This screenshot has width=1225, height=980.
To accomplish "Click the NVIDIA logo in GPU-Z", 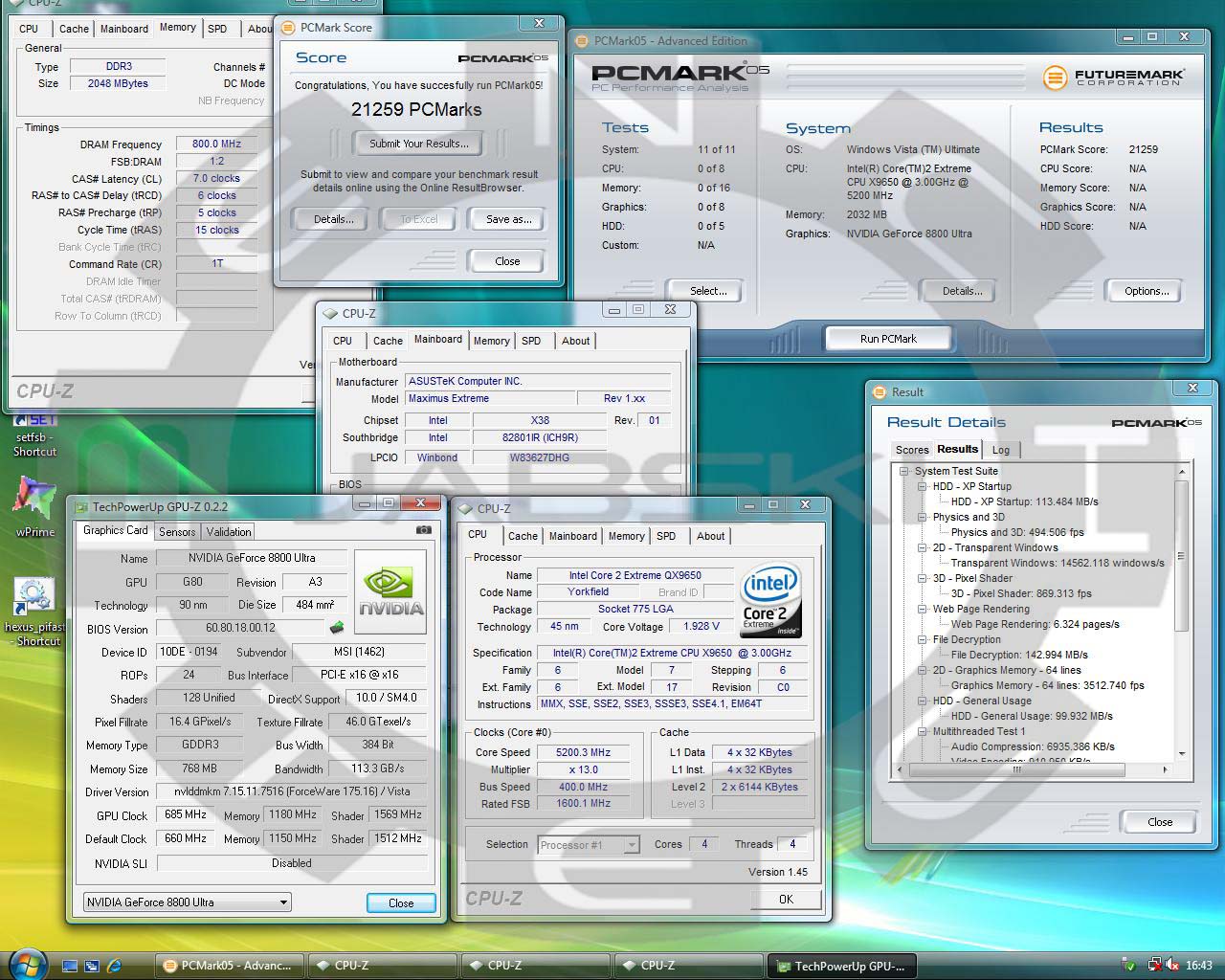I will tap(390, 591).
